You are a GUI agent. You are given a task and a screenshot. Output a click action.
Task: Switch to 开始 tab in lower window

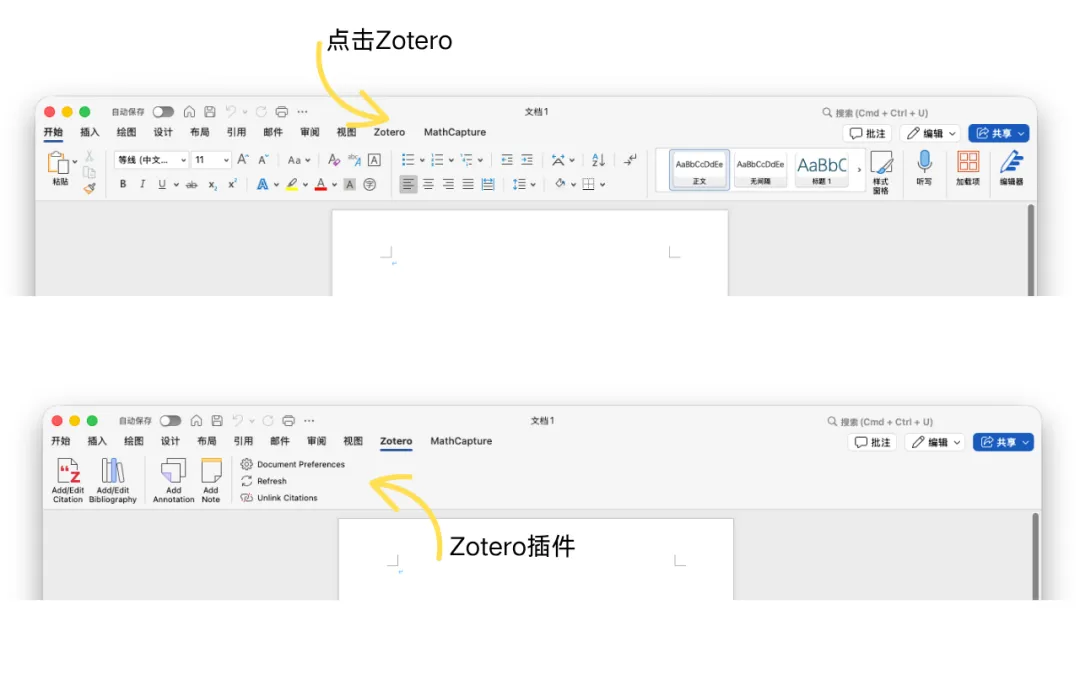tap(61, 441)
